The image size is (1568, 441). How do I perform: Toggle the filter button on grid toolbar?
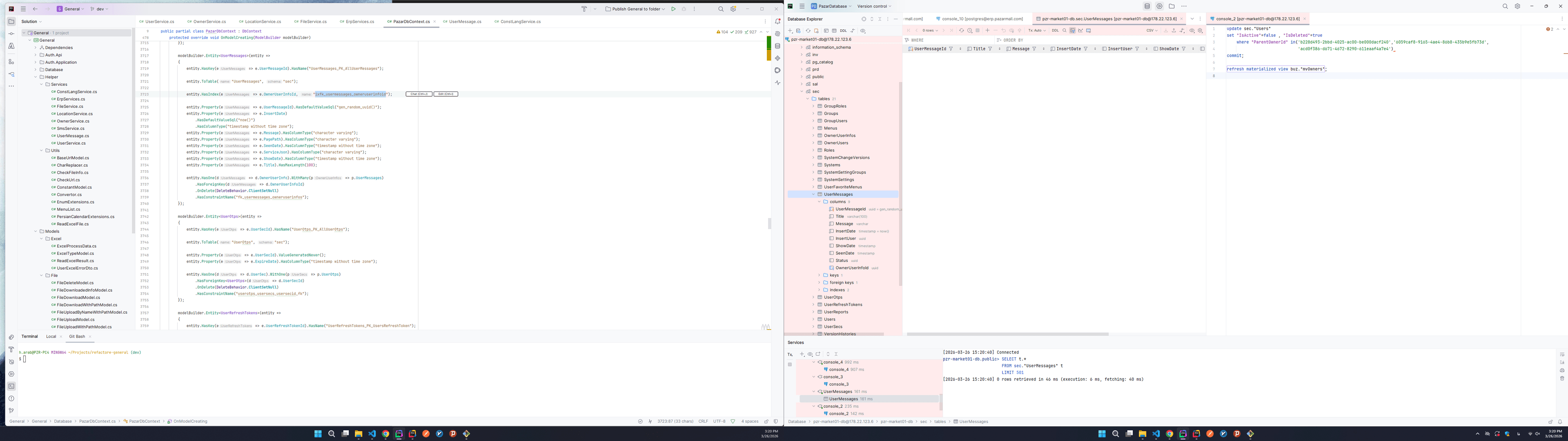(x=1073, y=31)
